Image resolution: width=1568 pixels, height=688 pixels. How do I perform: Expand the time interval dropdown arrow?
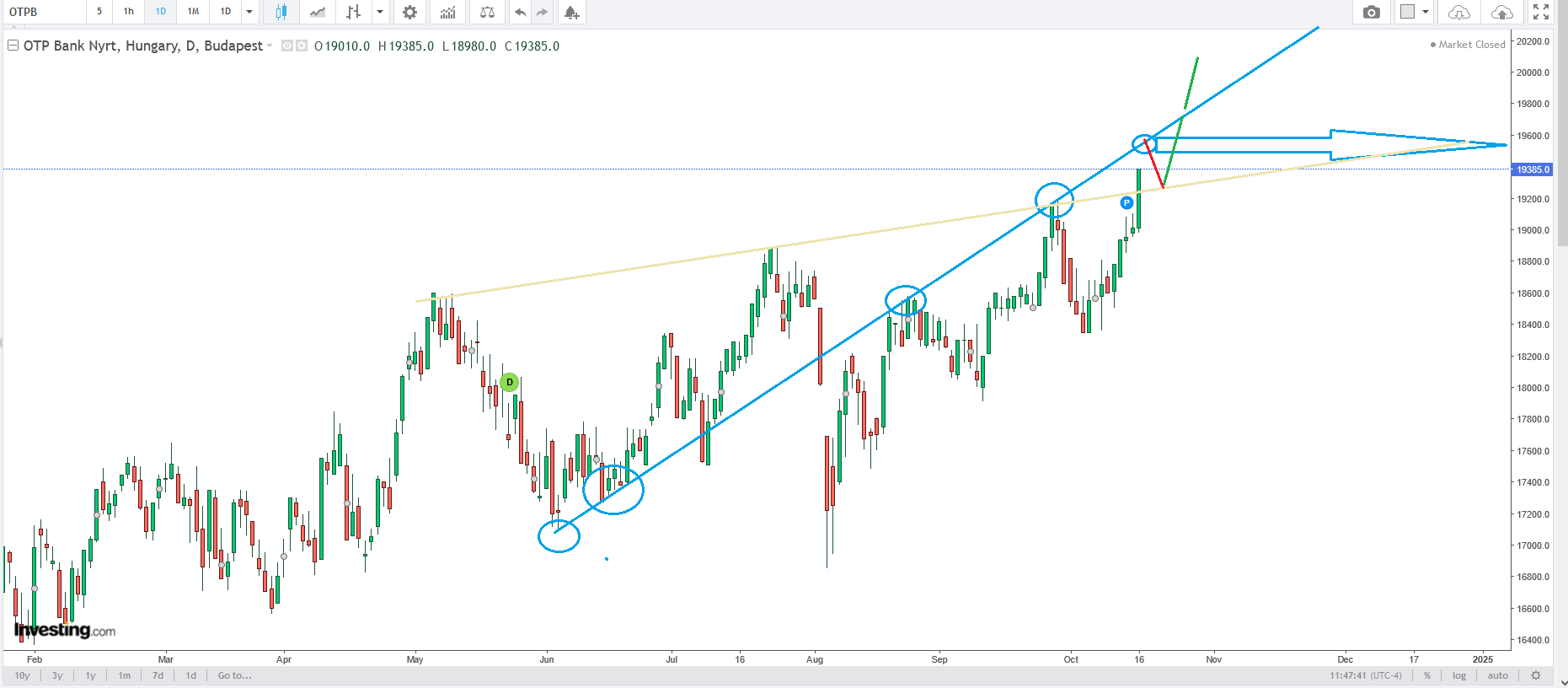coord(249,12)
